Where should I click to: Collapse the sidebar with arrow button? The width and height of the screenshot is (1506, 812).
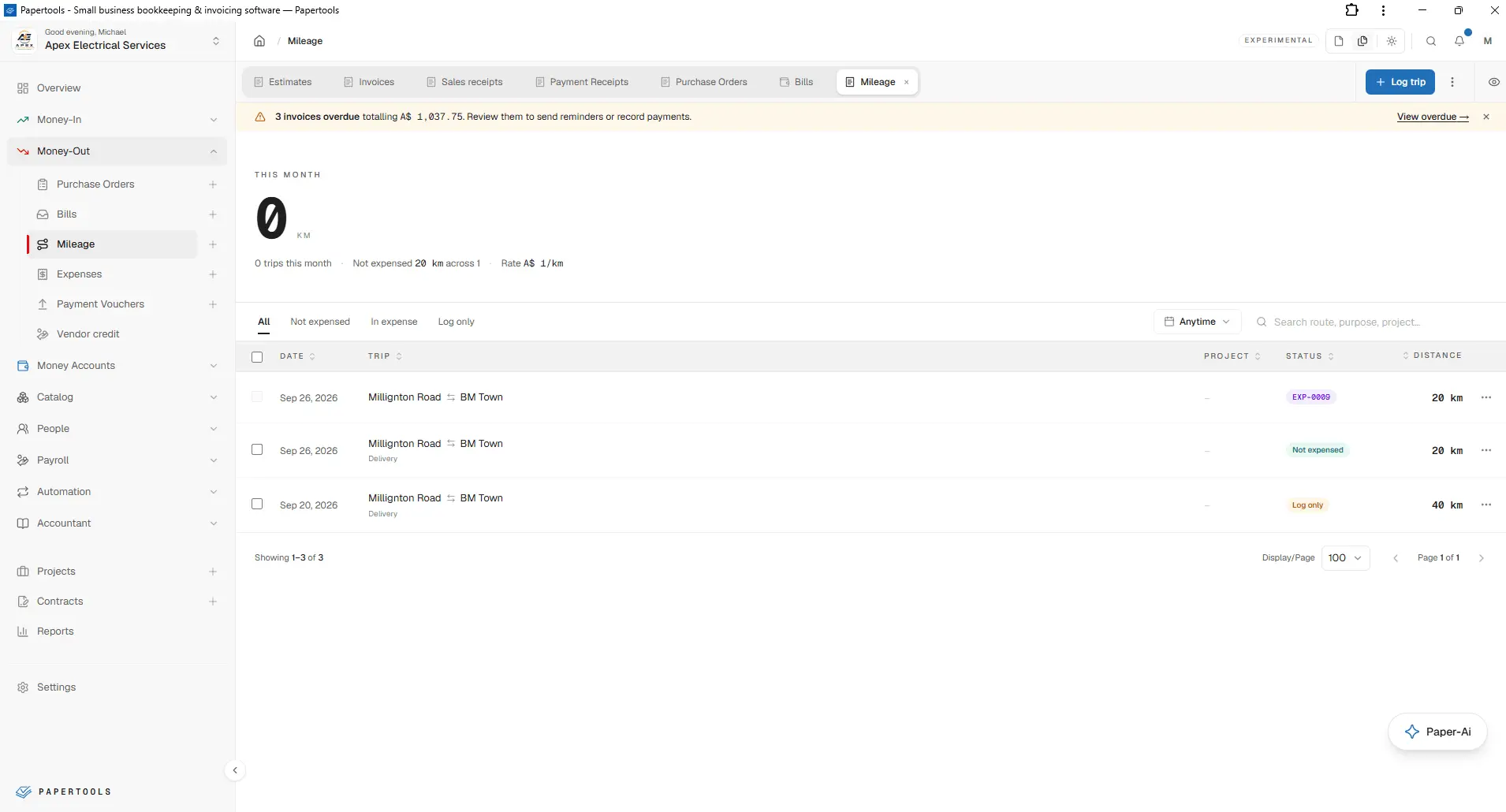click(x=235, y=770)
